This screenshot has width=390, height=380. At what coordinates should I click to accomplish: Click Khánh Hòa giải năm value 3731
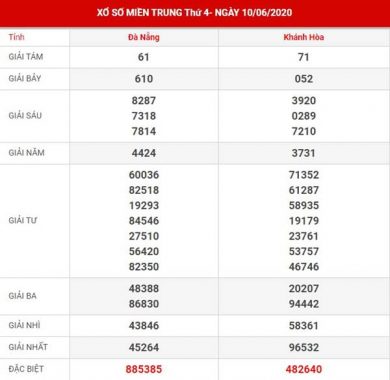pyautogui.click(x=304, y=153)
